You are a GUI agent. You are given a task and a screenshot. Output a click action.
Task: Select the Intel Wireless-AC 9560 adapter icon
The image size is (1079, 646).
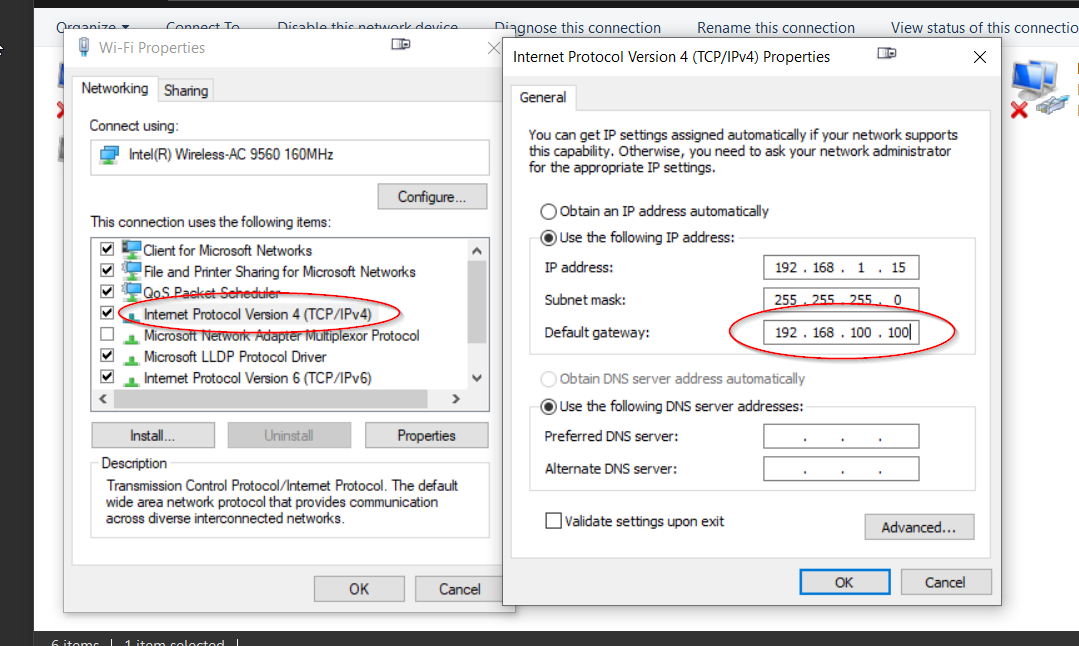pos(109,157)
